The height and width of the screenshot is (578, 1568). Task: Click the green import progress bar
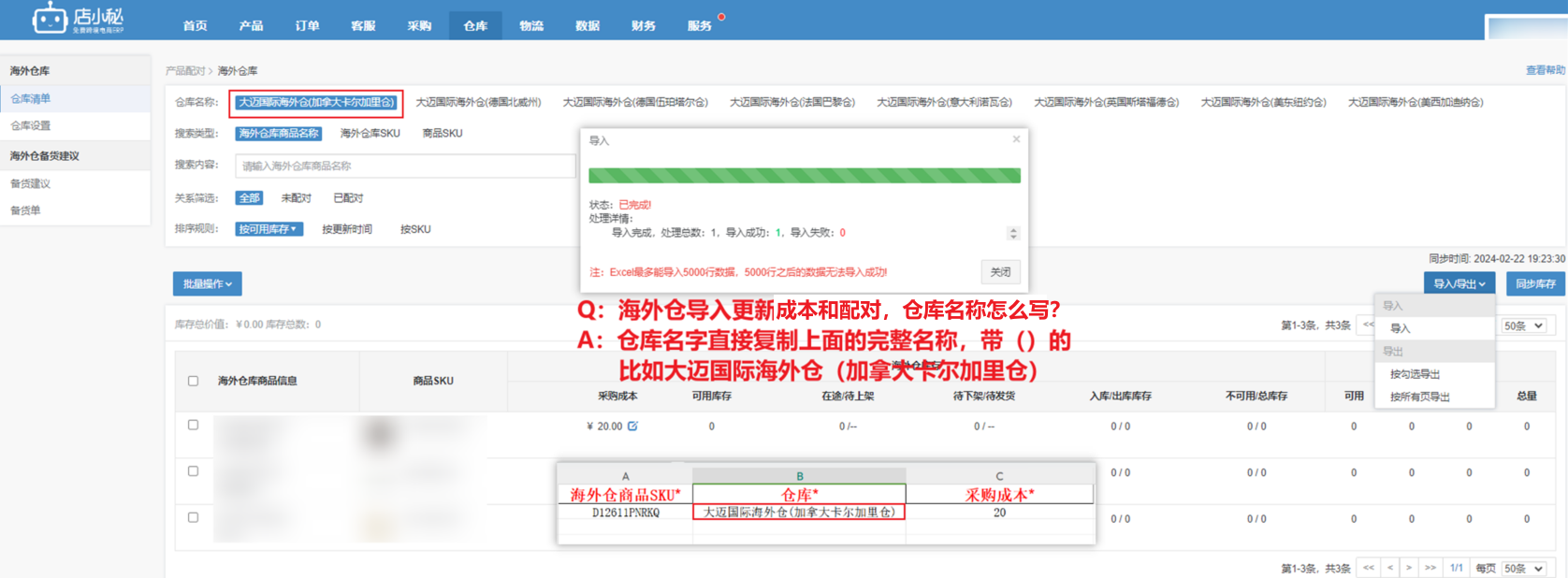click(x=805, y=175)
